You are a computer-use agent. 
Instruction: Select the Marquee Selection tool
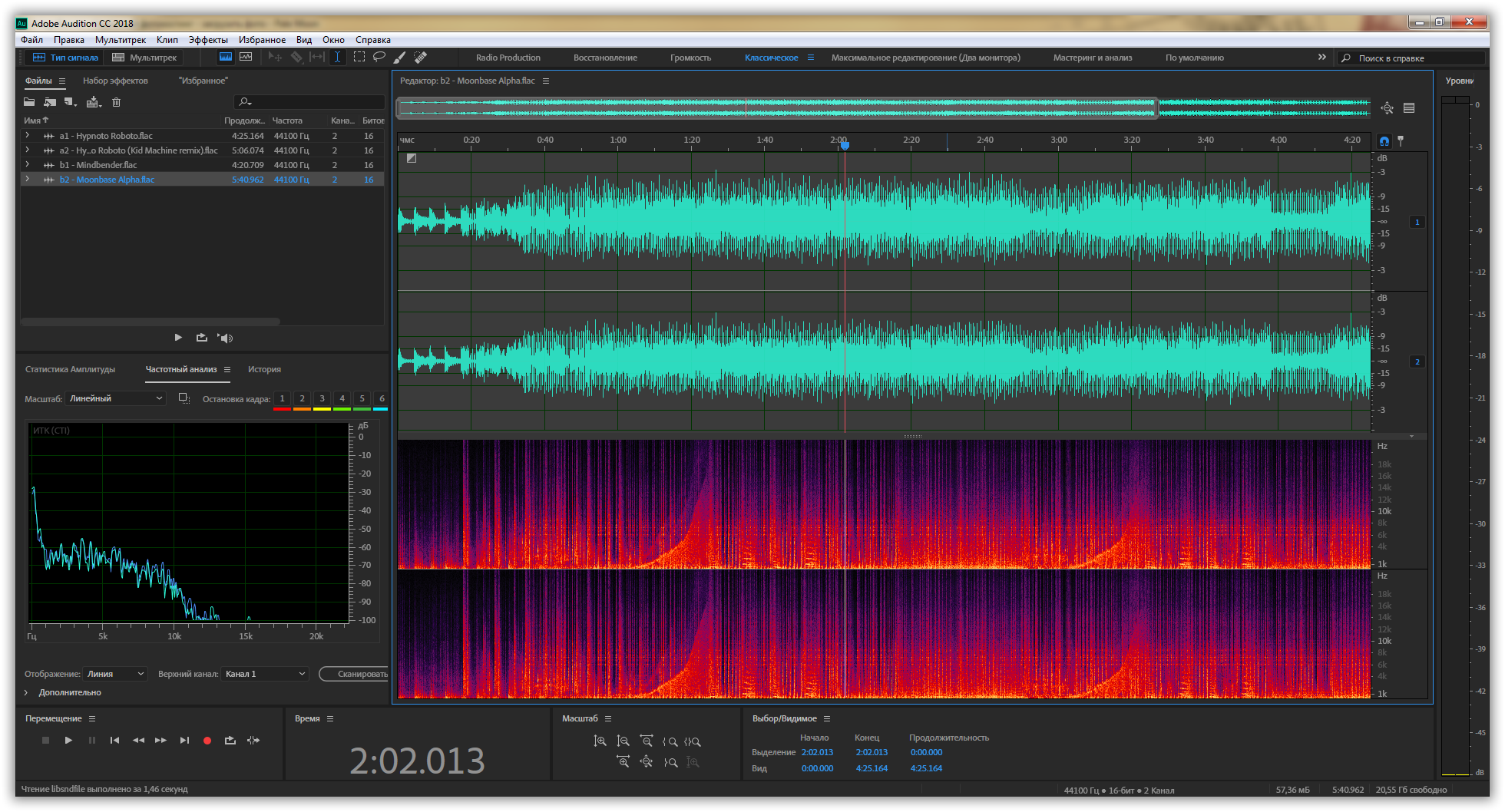click(x=359, y=57)
